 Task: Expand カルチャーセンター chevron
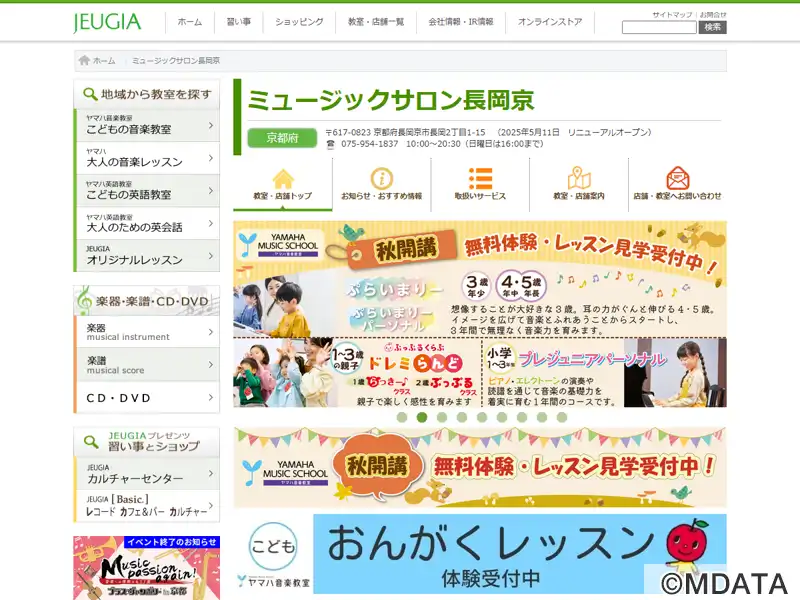[x=211, y=473]
